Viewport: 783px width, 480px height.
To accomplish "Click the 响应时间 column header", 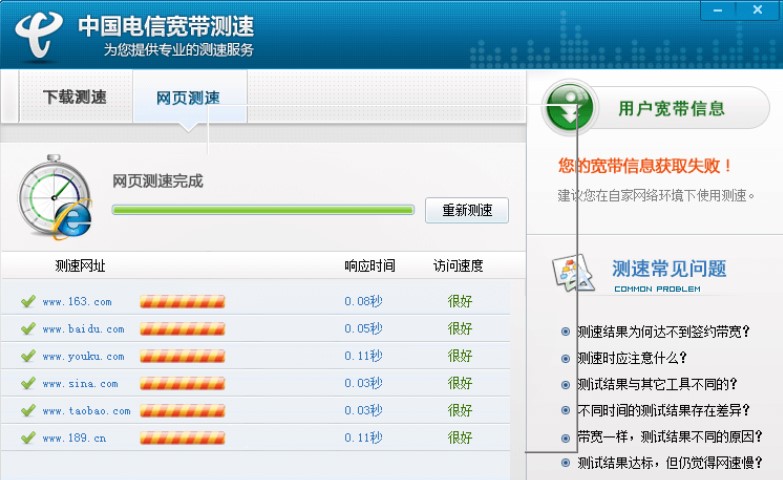I will [370, 266].
